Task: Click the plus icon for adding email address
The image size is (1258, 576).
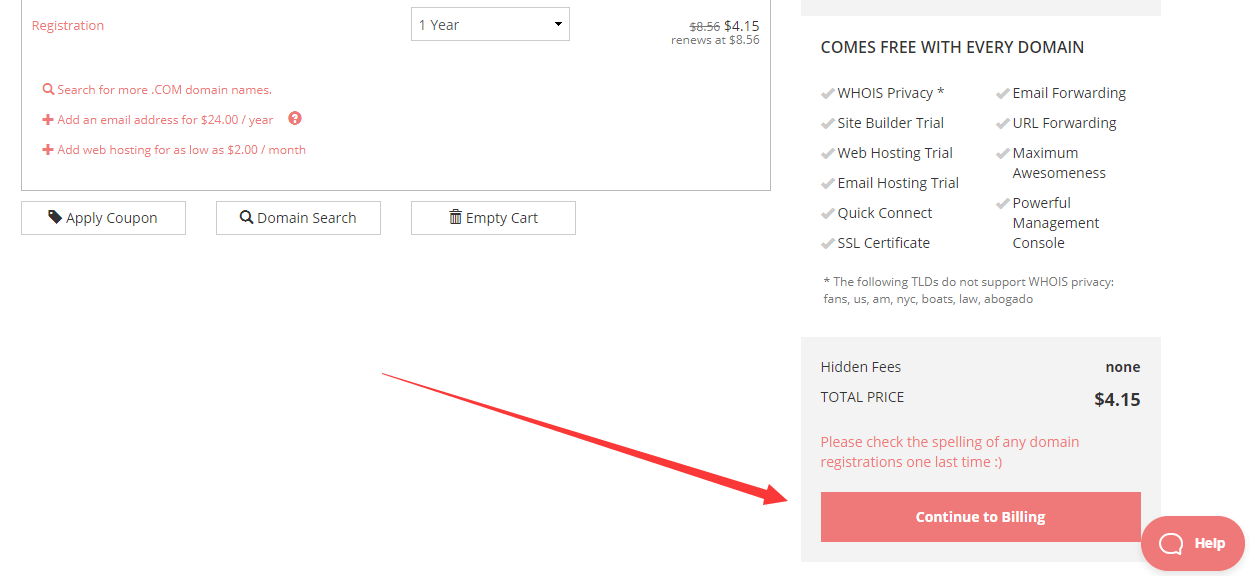Action: 48,120
